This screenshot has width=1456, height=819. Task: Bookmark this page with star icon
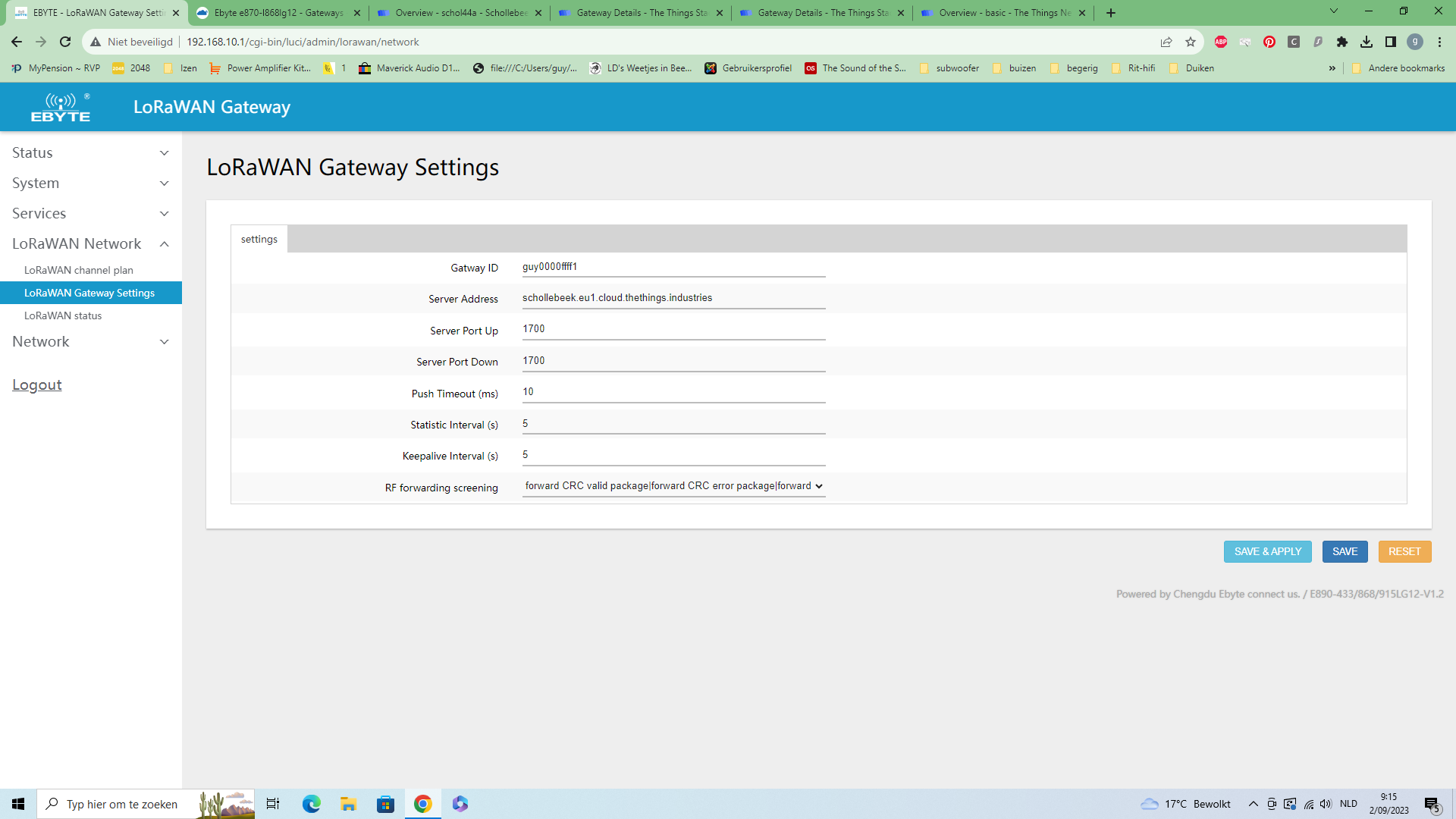coord(1191,42)
